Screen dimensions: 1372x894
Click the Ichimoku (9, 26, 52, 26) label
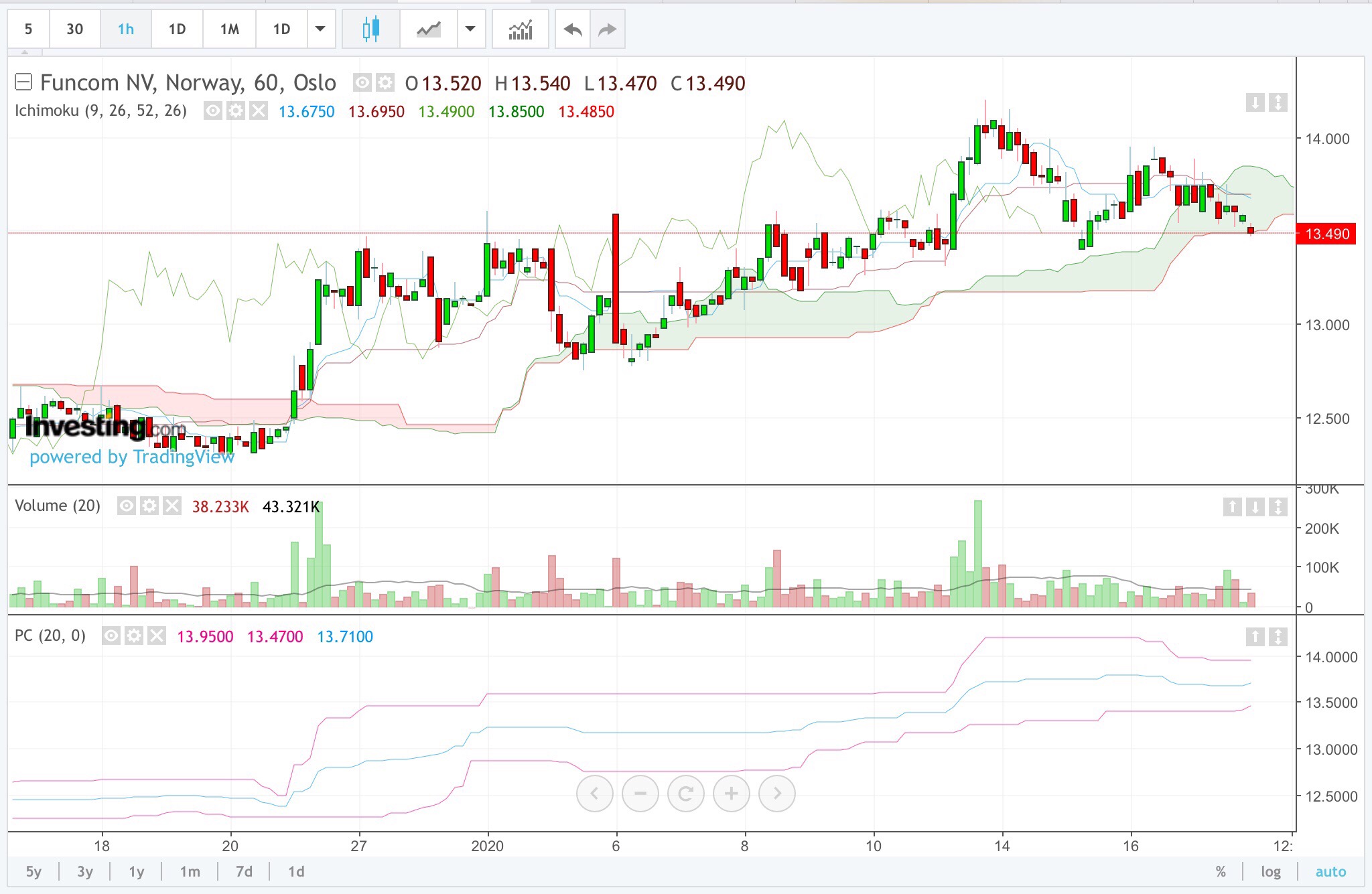pyautogui.click(x=100, y=110)
